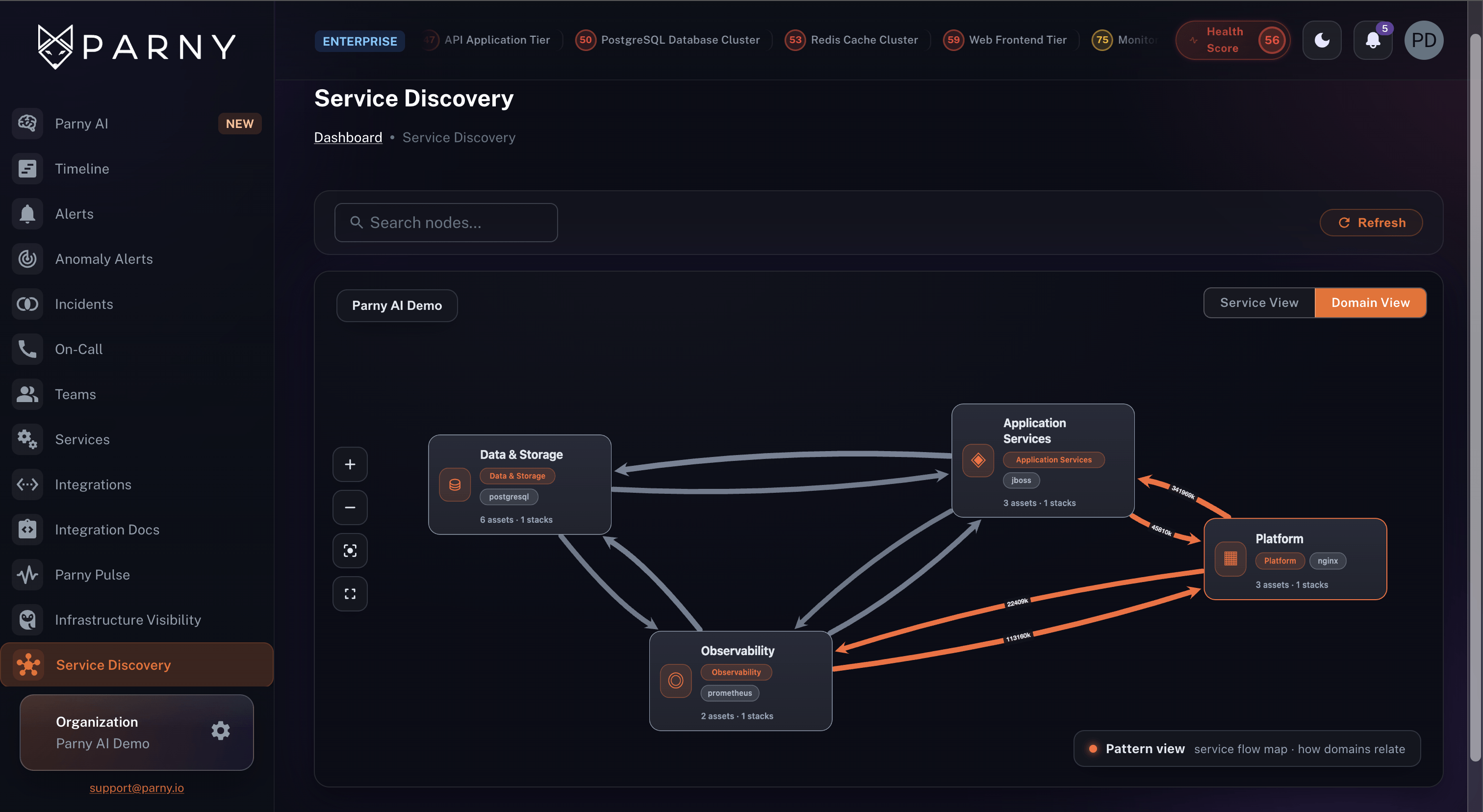This screenshot has height=812, width=1483.
Task: Select Domain View toggle
Action: tap(1370, 303)
